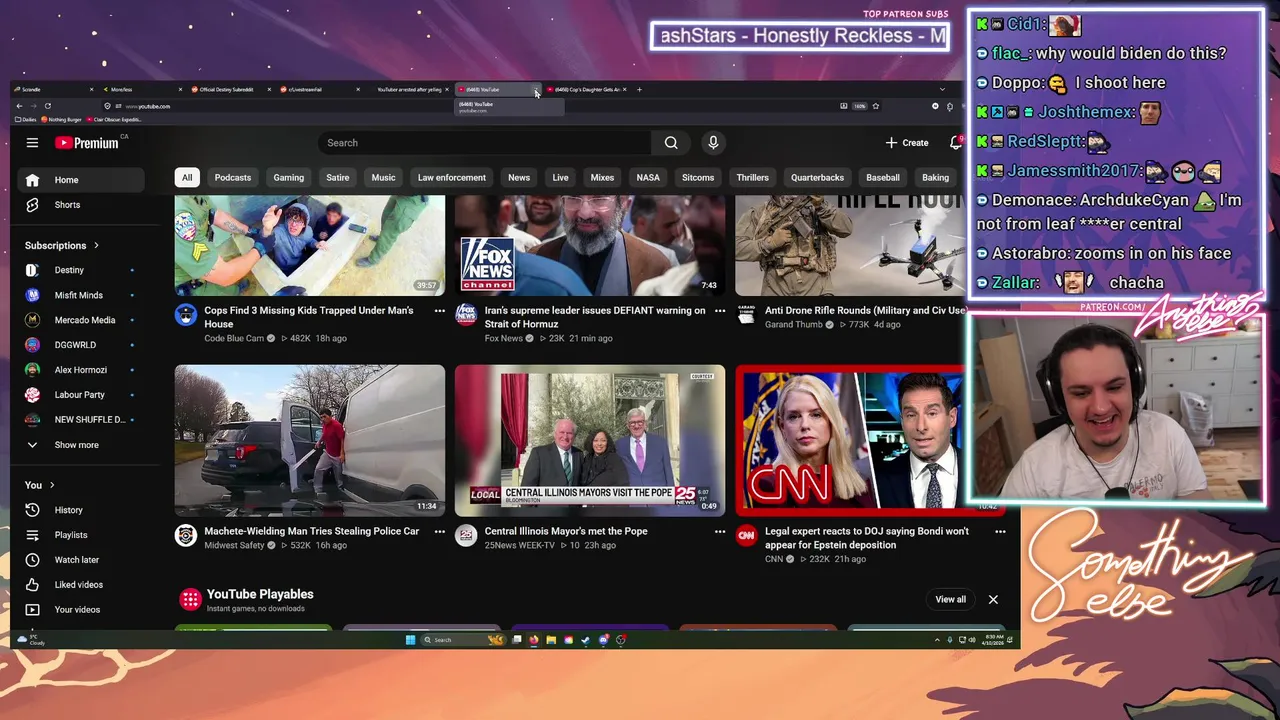Open CNN Bondi Epstein deposition thumbnail
1280x720 pixels.
850,441
